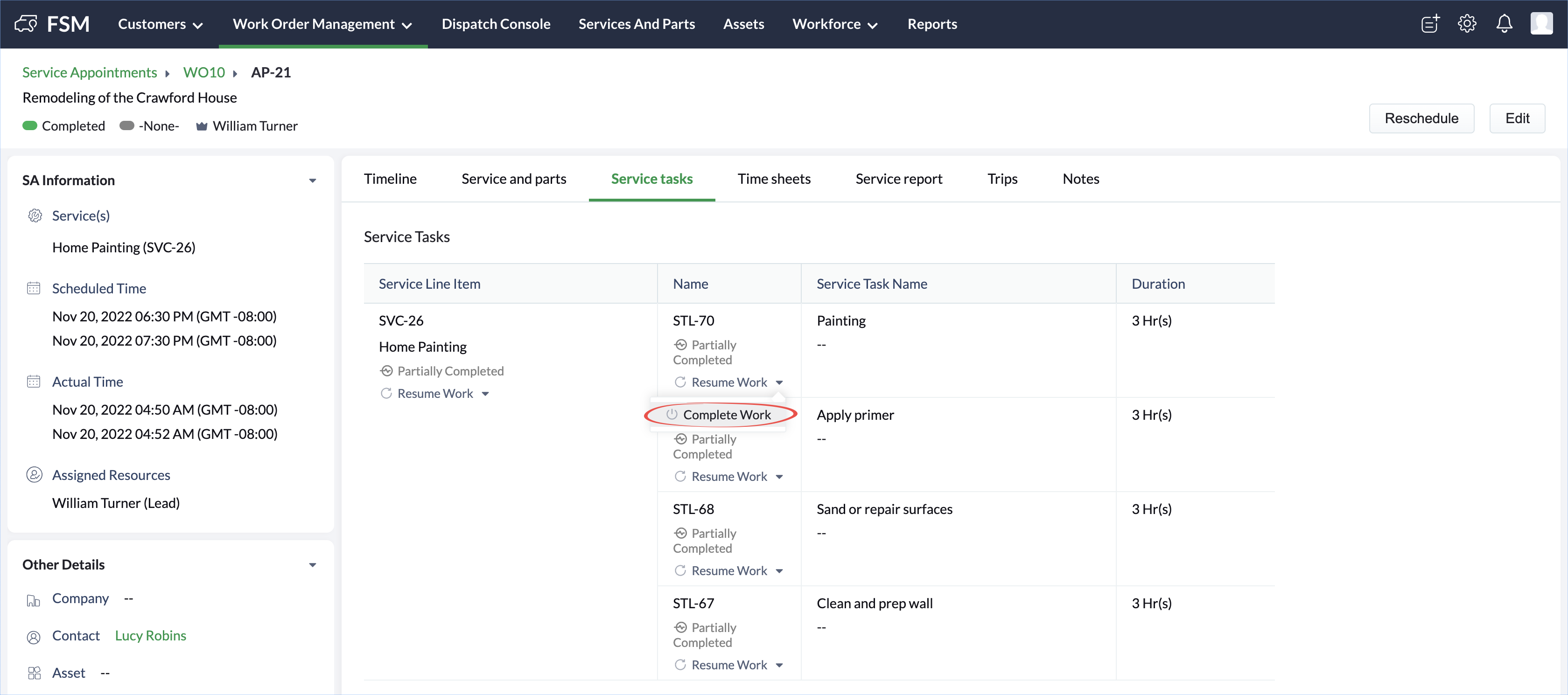
Task: Open Resume Work dropdown for STL-68
Action: [x=779, y=571]
